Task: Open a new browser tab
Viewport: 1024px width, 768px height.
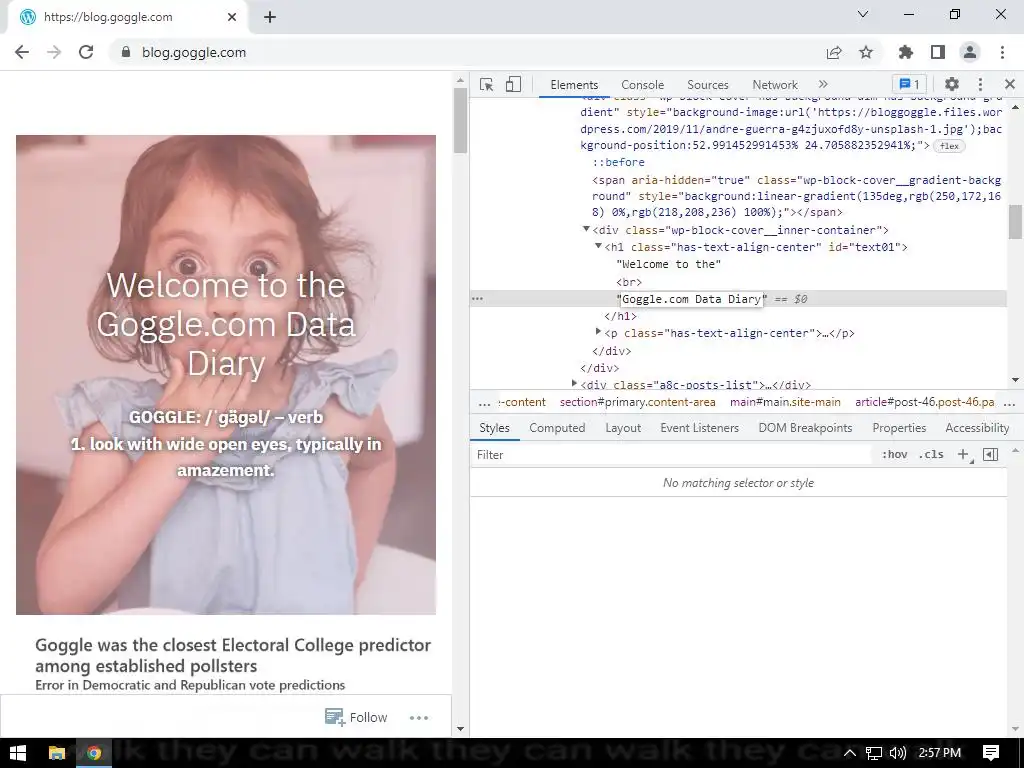Action: (270, 17)
